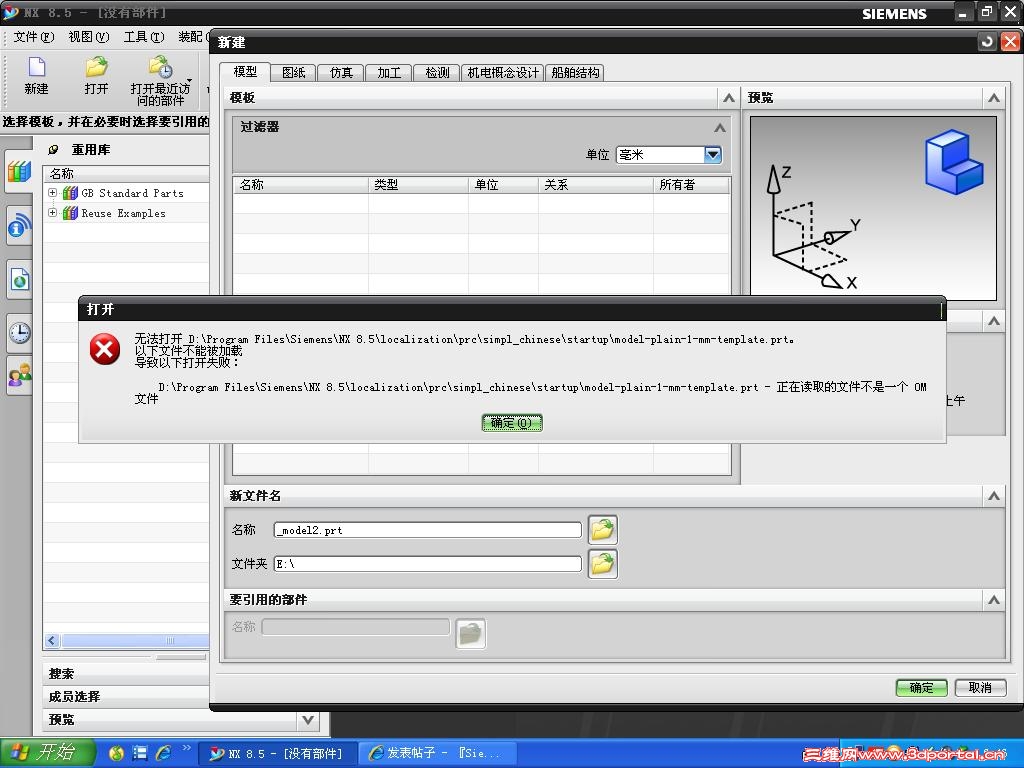Launch the browser icon in Windows quick launch
The image size is (1024, 768).
116,753
